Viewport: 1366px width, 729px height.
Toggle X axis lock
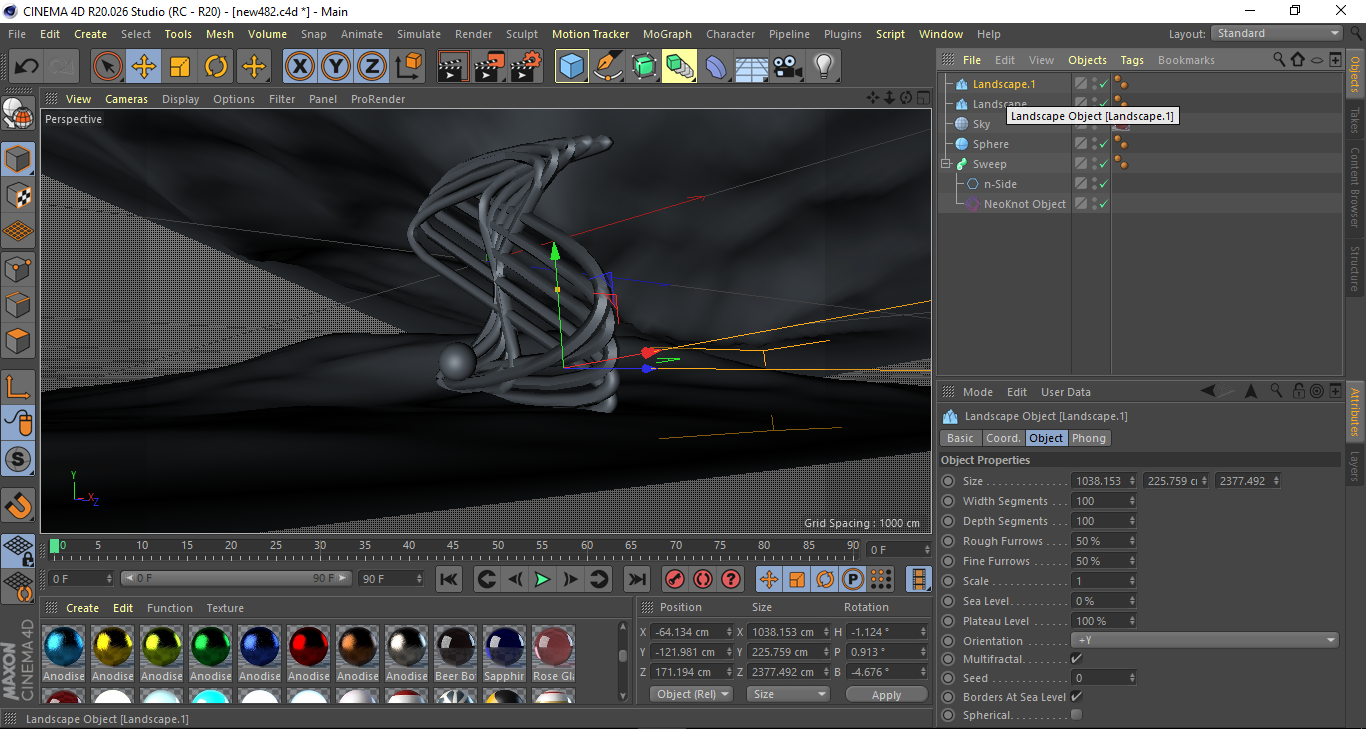pyautogui.click(x=300, y=67)
